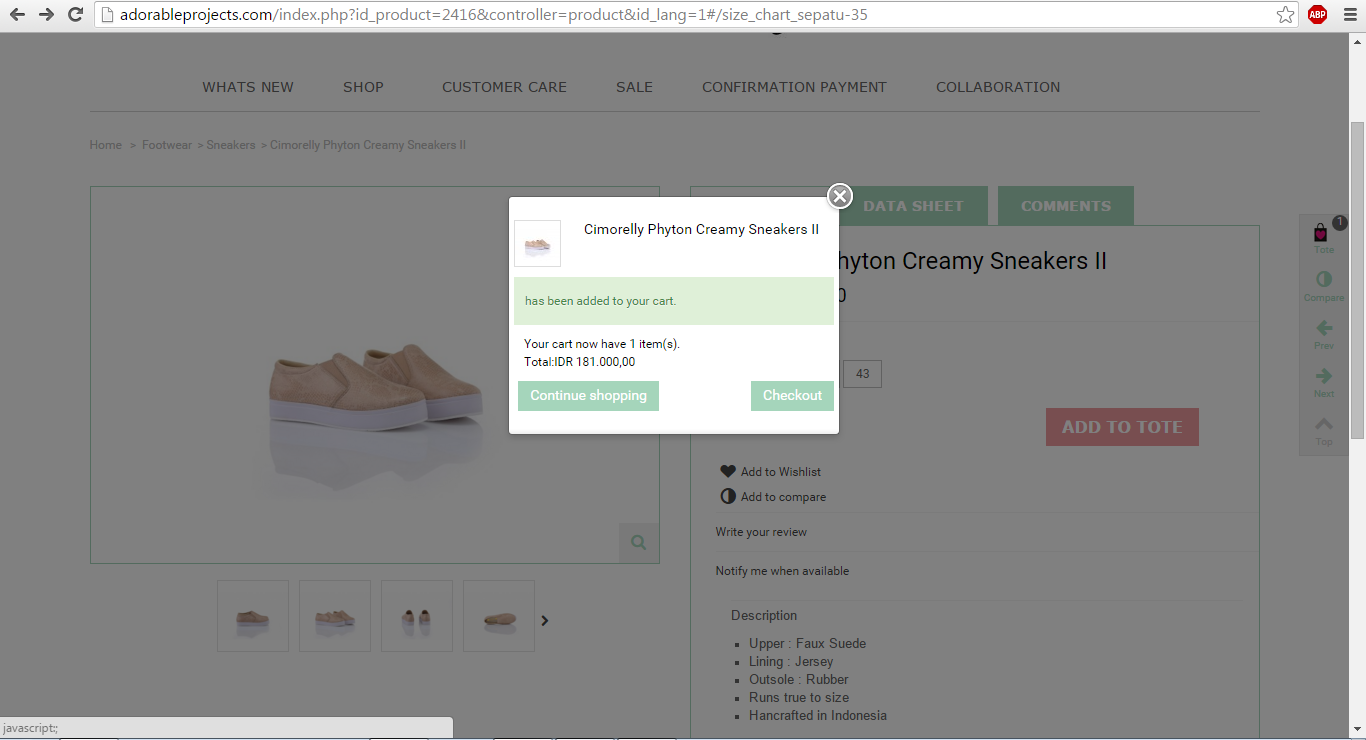The height and width of the screenshot is (740, 1366).
Task: Open the Compare icon in the sidebar
Action: pos(1324,279)
